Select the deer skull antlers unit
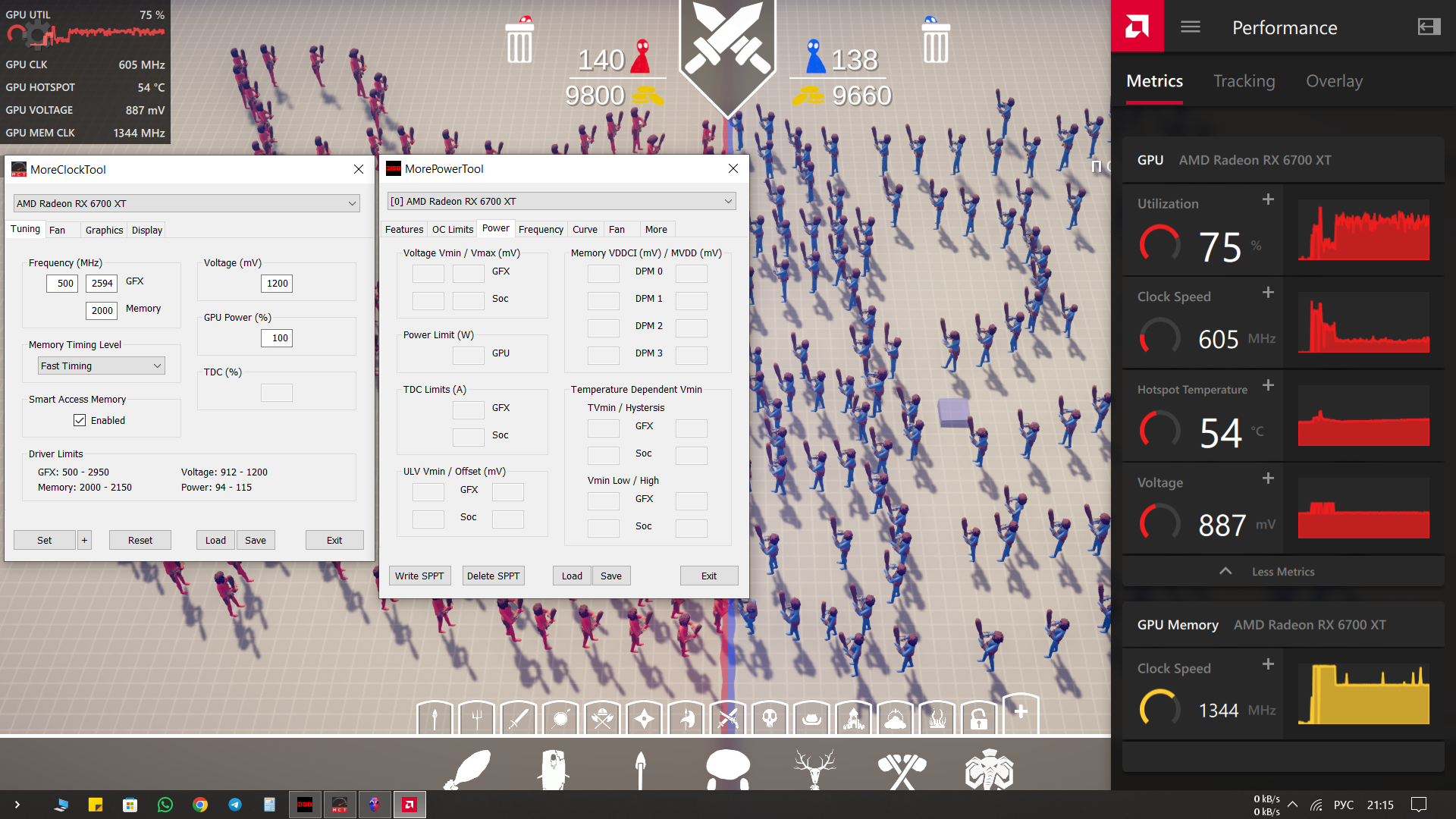This screenshot has width=1456, height=819. click(814, 769)
